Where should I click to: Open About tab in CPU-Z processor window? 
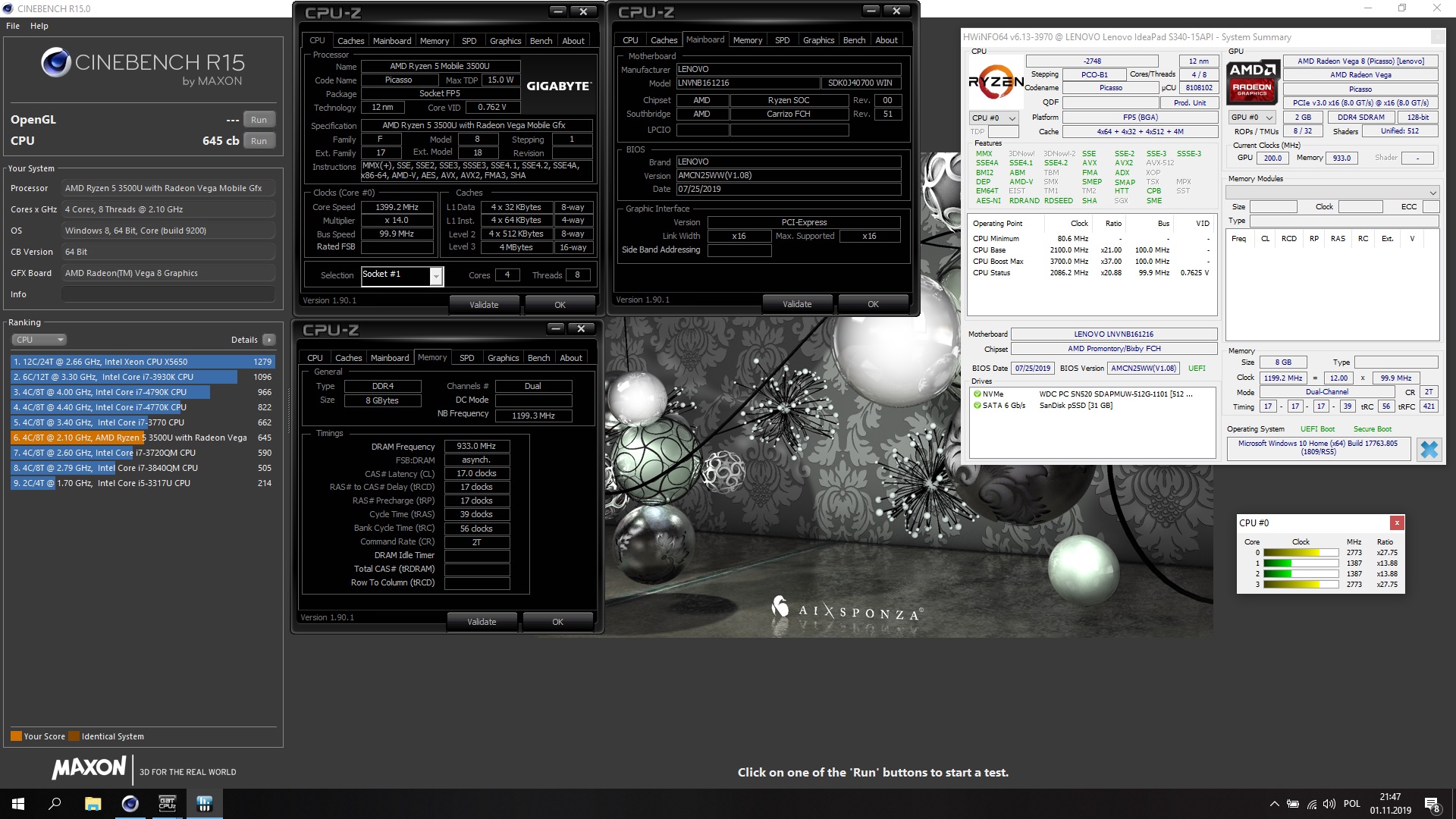[x=573, y=41]
